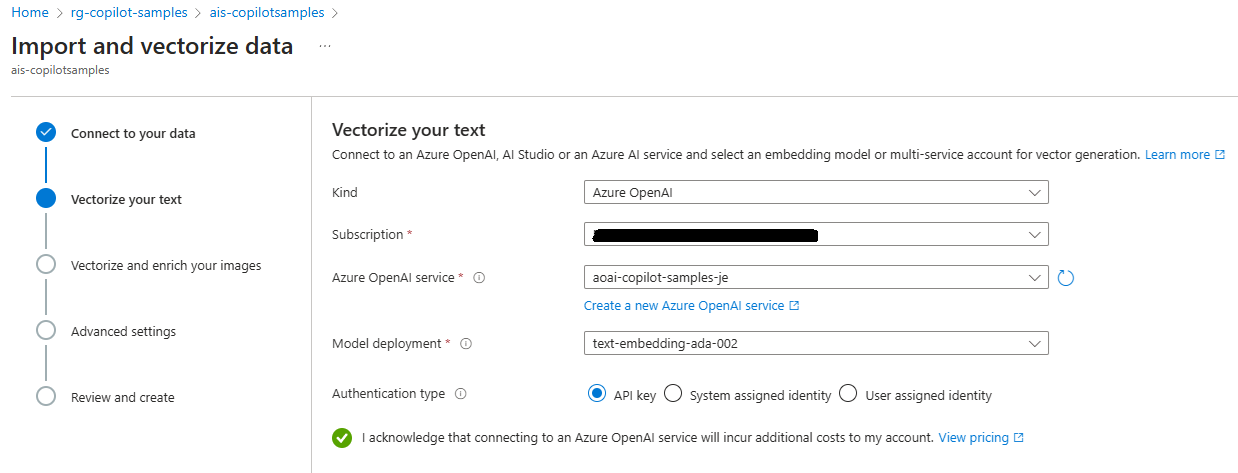Image resolution: width=1238 pixels, height=473 pixels.
Task: Click the refresh icon beside Azure OpenAI service
Action: (x=1065, y=278)
